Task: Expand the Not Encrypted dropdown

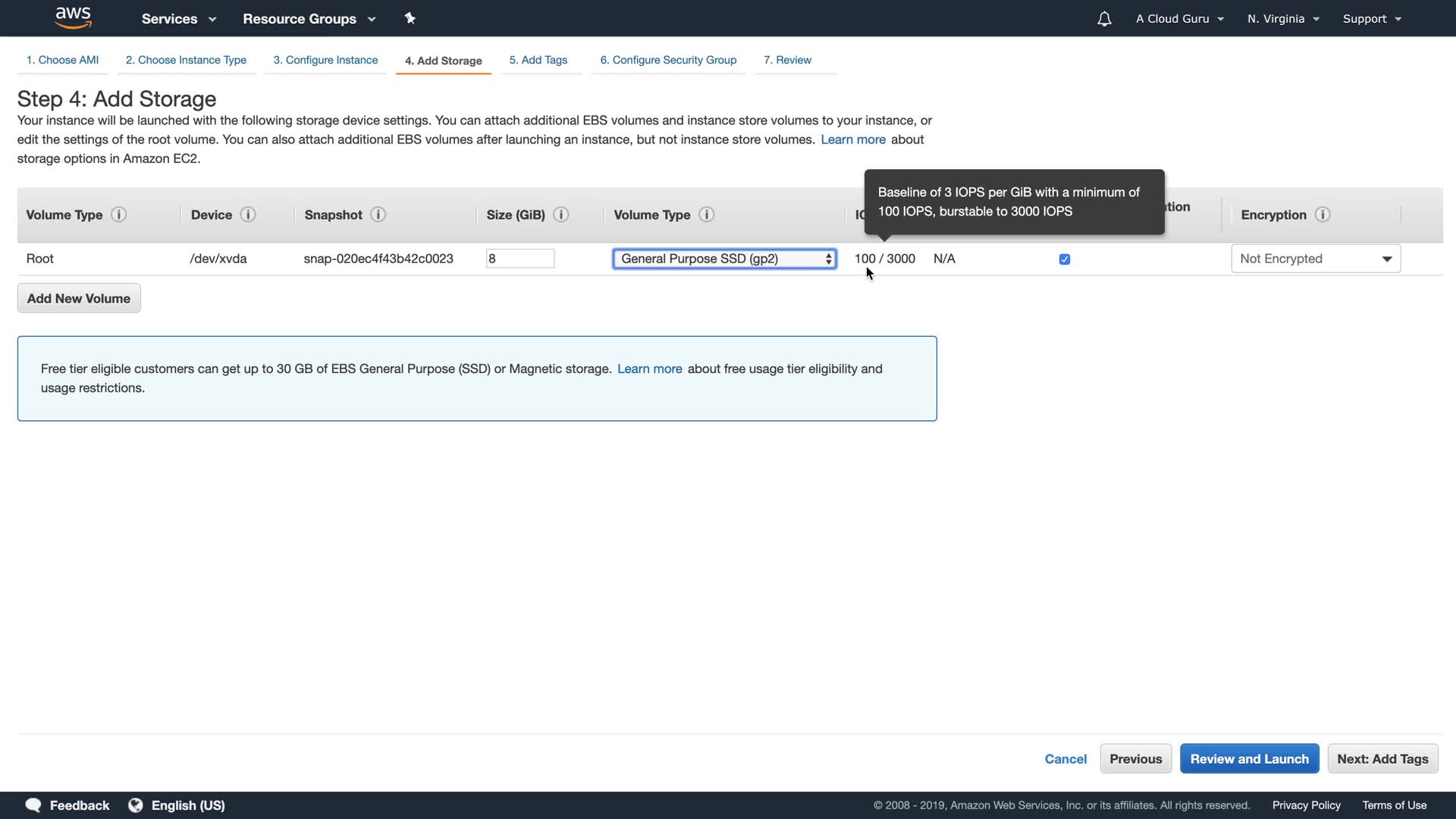Action: pos(1316,259)
